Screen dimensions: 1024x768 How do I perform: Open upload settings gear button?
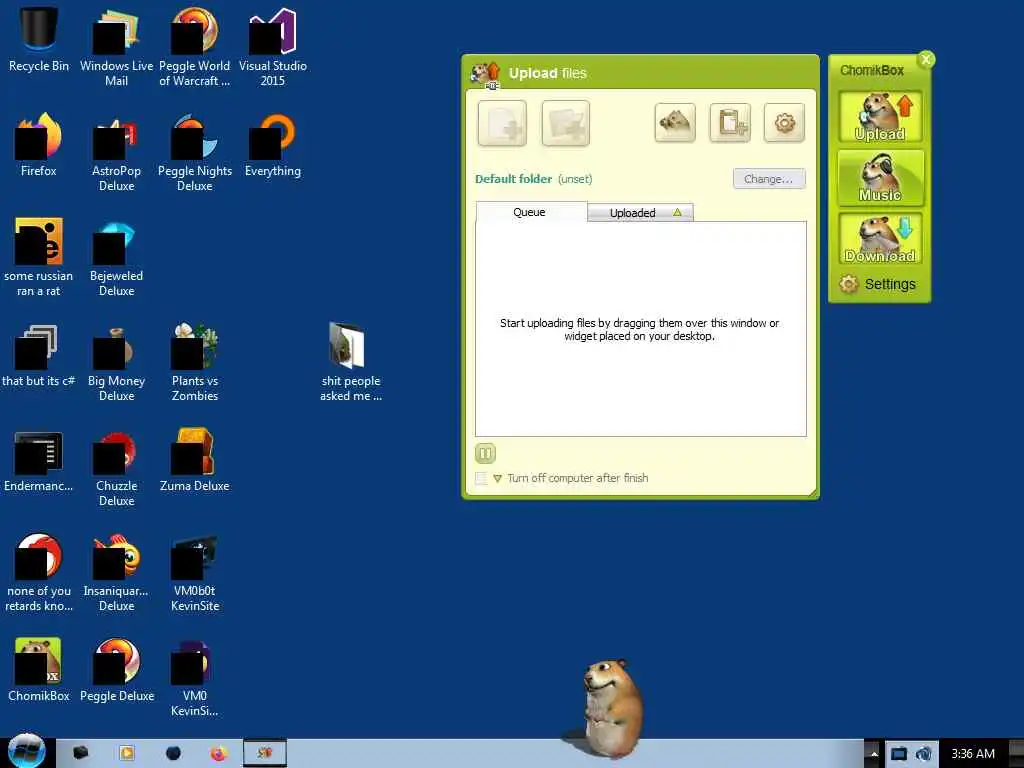(784, 123)
